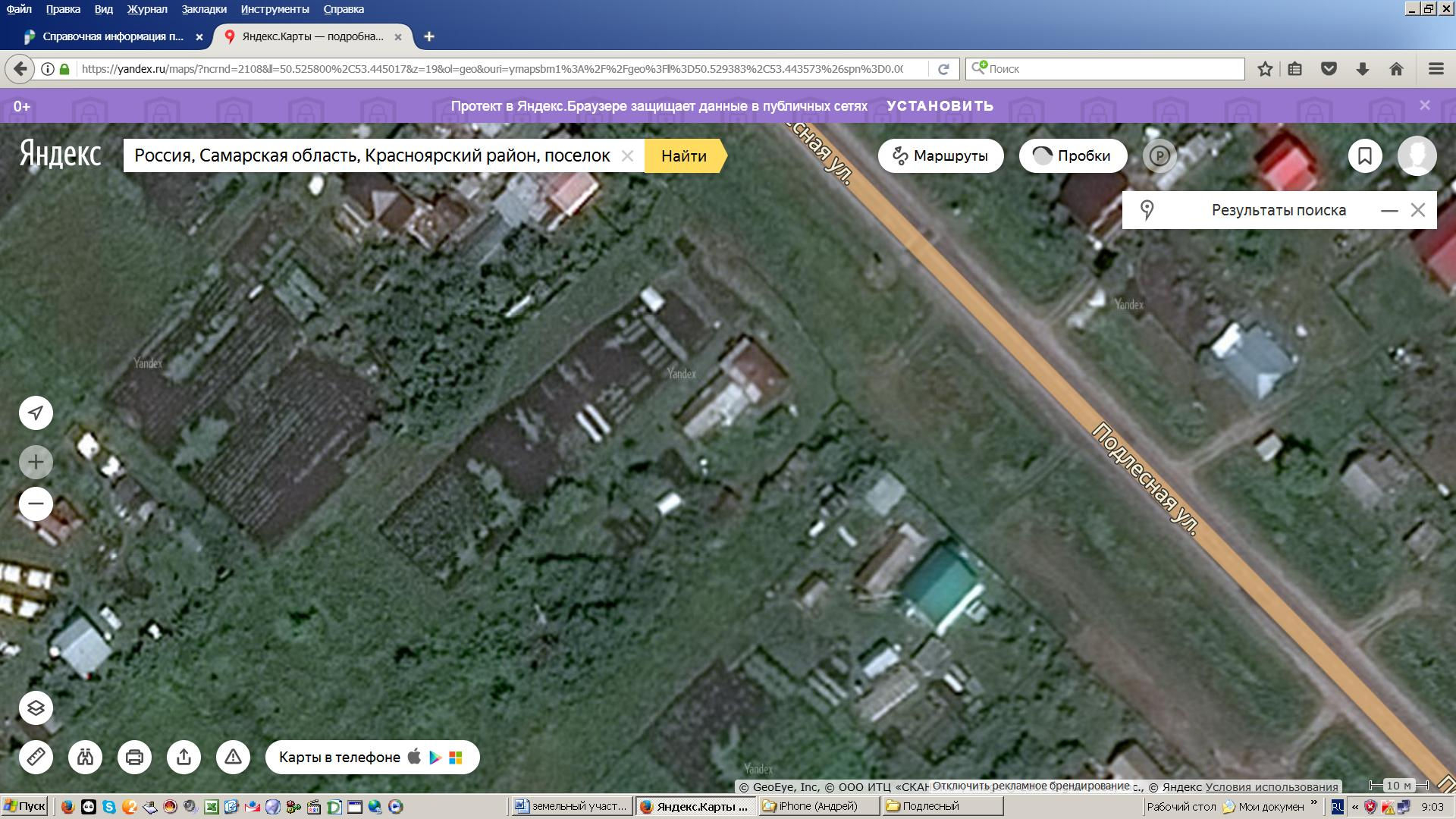Open the map layers switcher
Image resolution: width=1456 pixels, height=819 pixels.
point(36,708)
